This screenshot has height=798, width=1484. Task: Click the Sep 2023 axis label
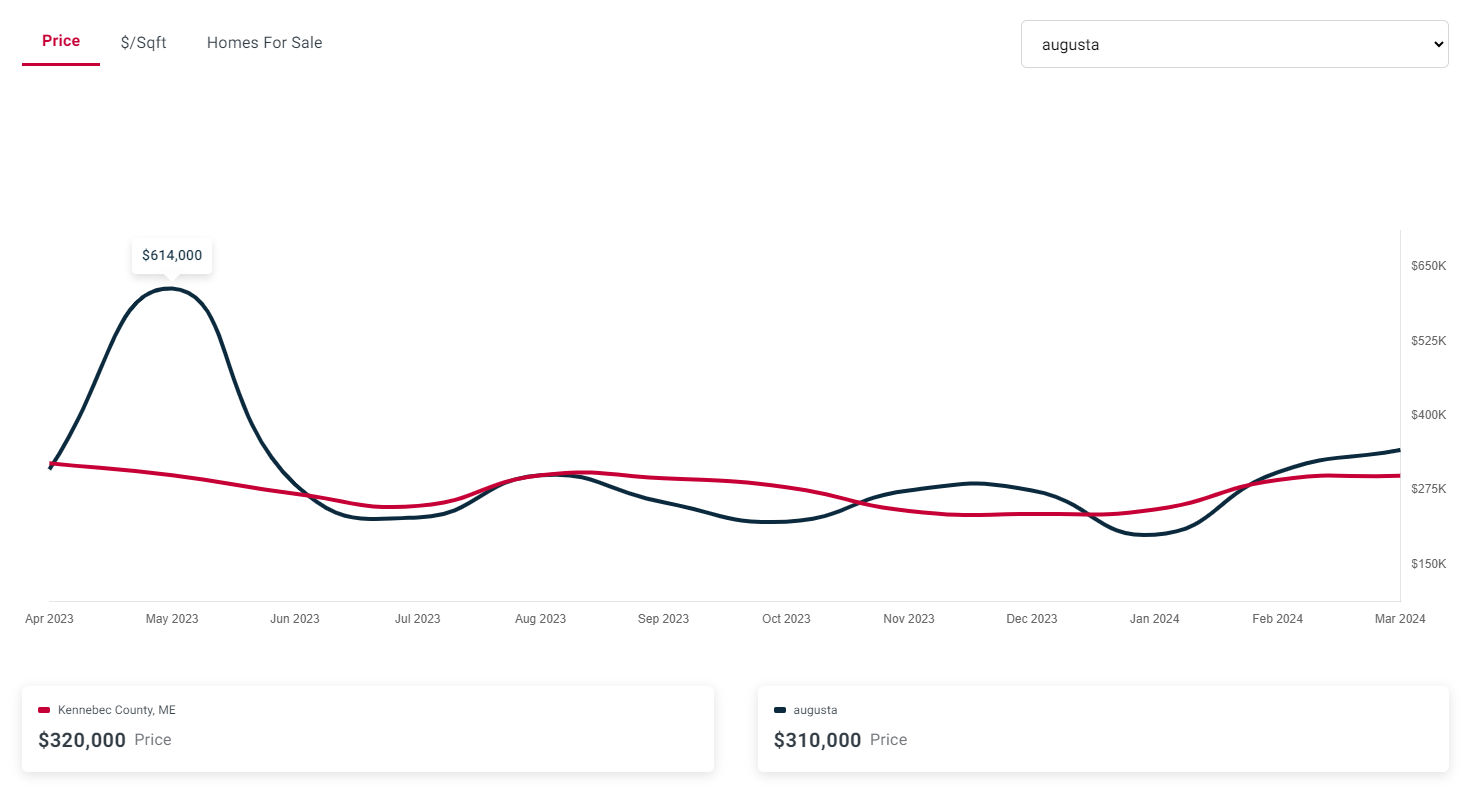pyautogui.click(x=664, y=619)
